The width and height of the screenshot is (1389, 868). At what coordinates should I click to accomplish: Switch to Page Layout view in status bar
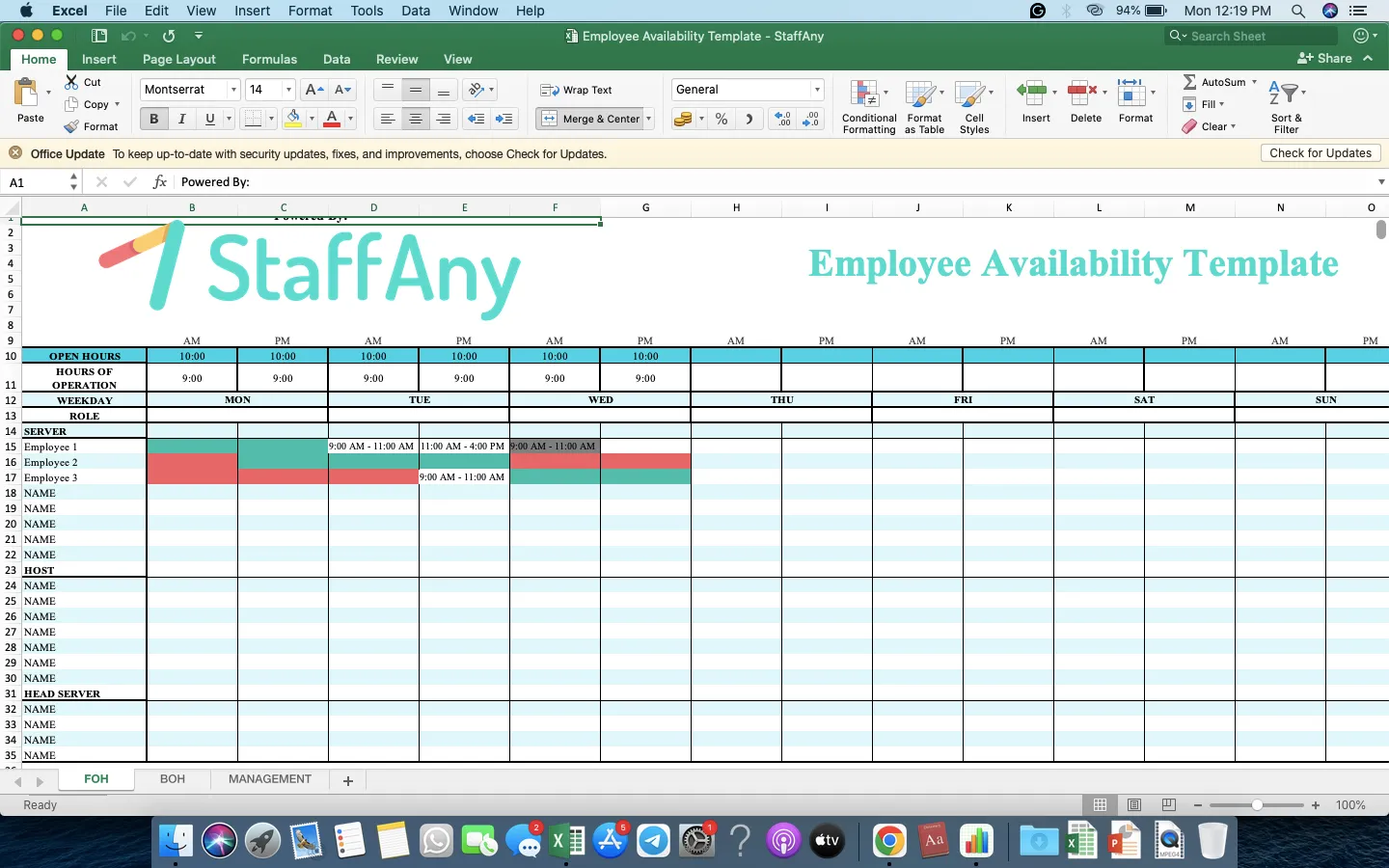[x=1134, y=804]
